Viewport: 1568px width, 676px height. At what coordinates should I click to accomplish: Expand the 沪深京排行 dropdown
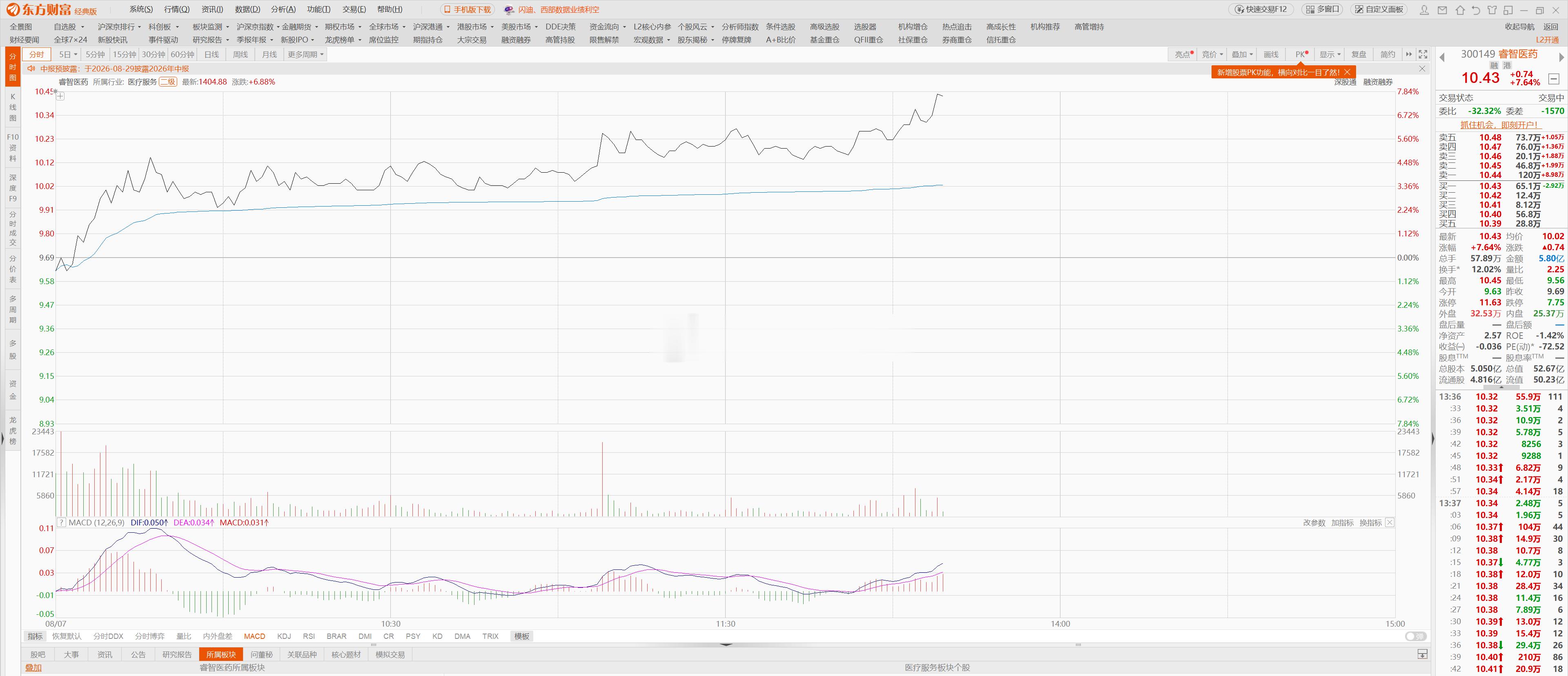[139, 27]
